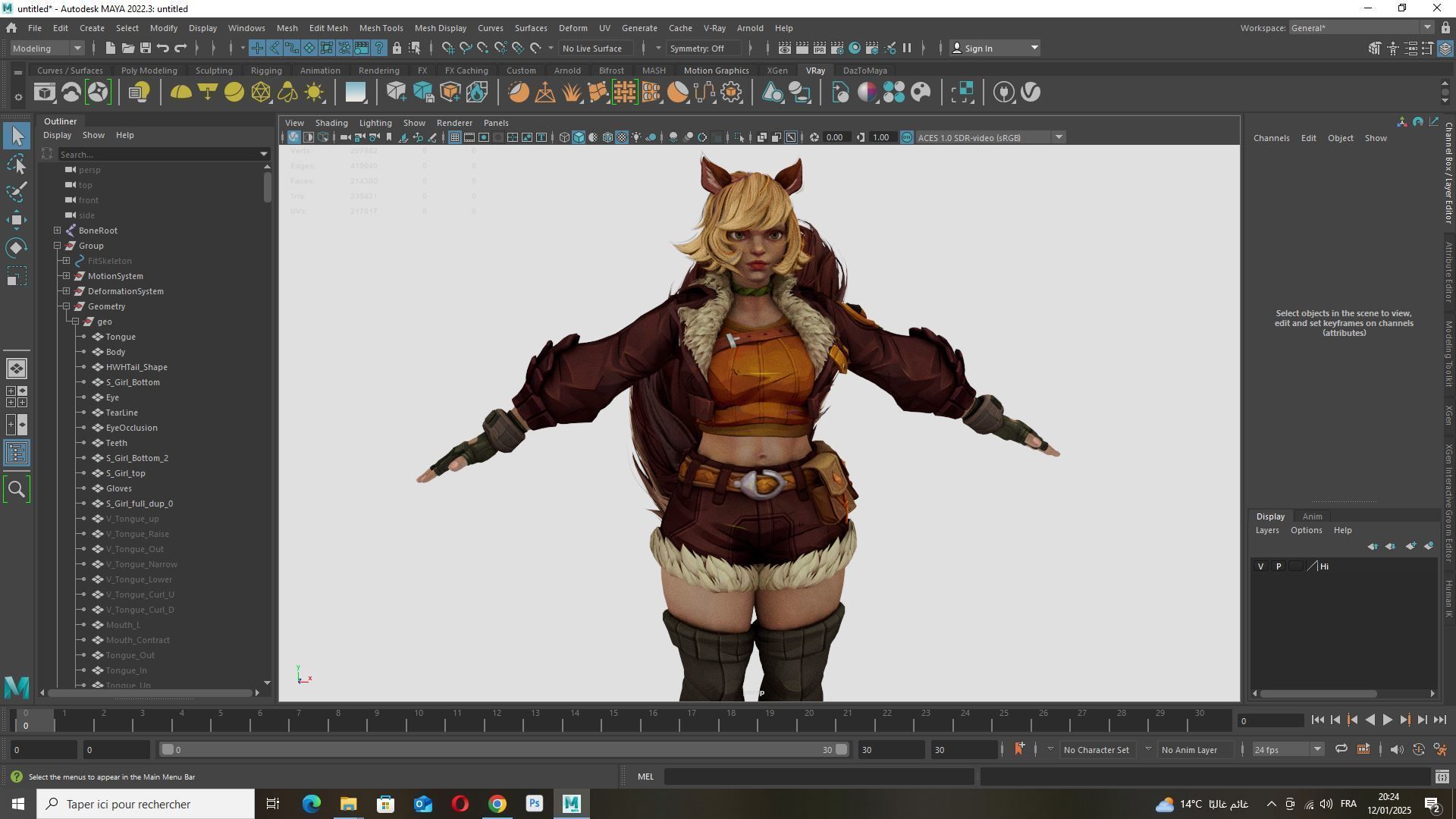1456x819 pixels.
Task: Open the ACES color transform dropdown
Action: (990, 137)
